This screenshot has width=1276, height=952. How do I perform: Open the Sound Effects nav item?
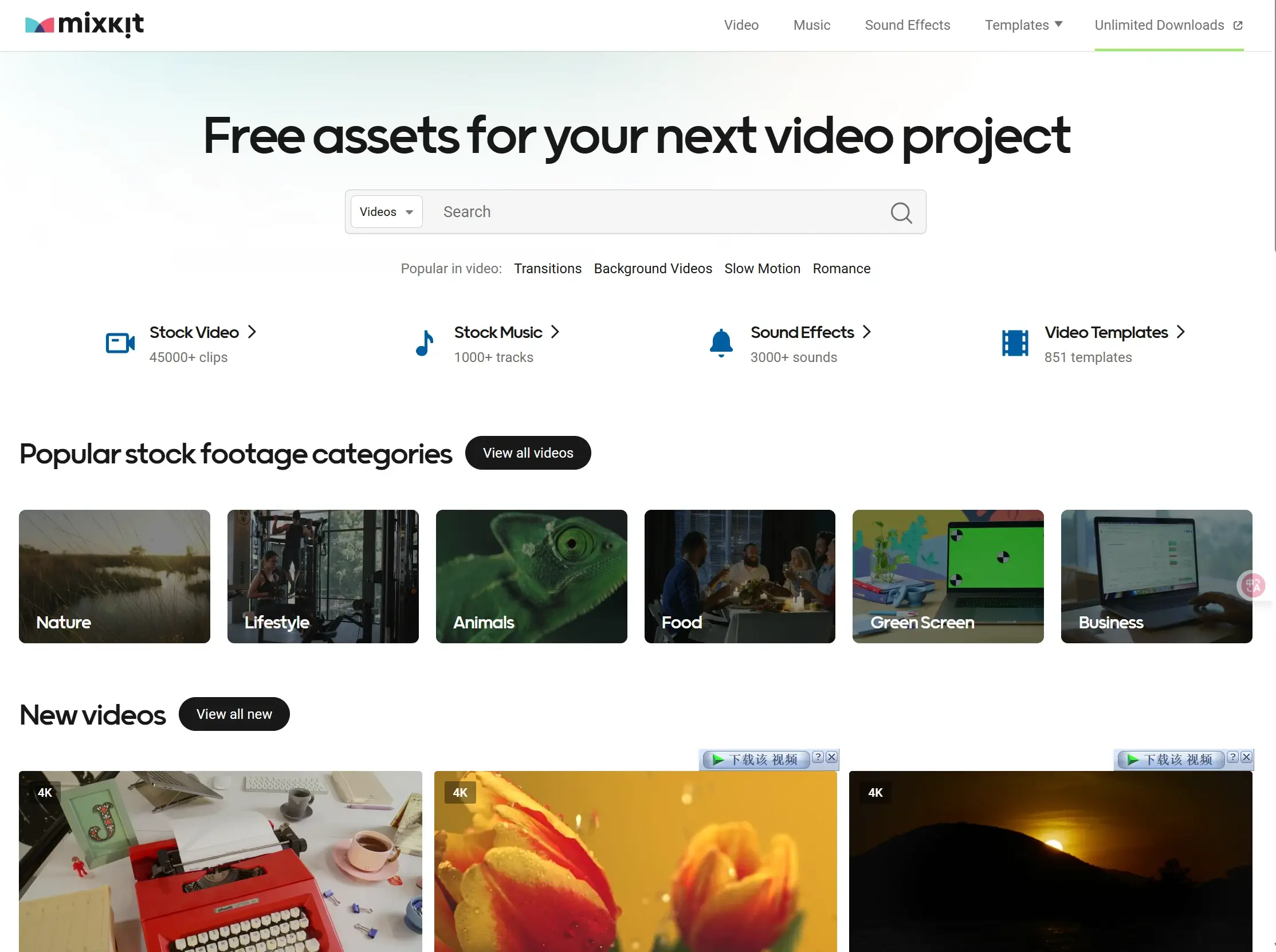[907, 25]
